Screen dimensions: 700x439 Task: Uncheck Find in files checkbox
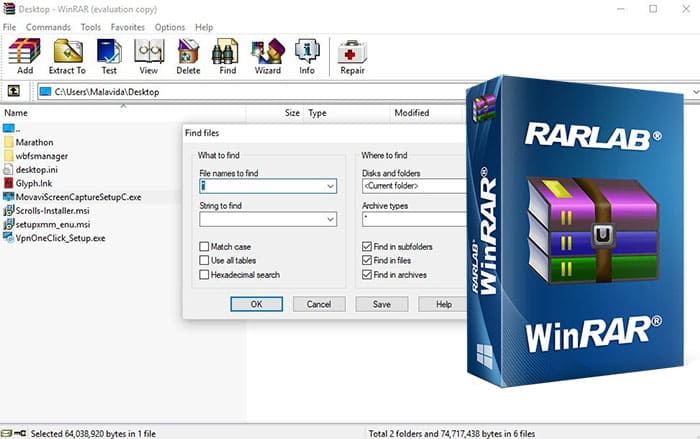pos(367,260)
